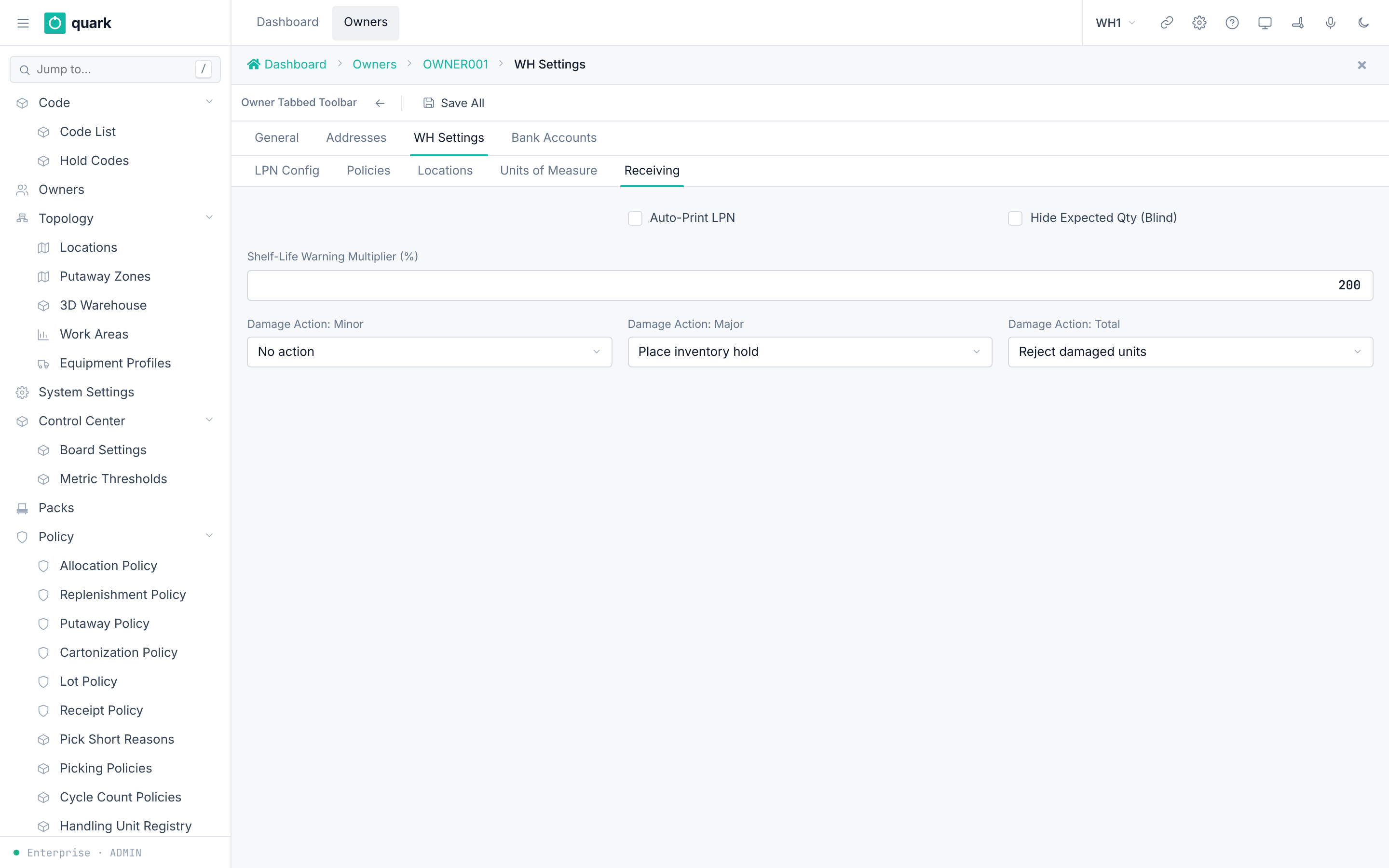The width and height of the screenshot is (1389, 868).
Task: Open the link icon in header
Action: (x=1166, y=23)
